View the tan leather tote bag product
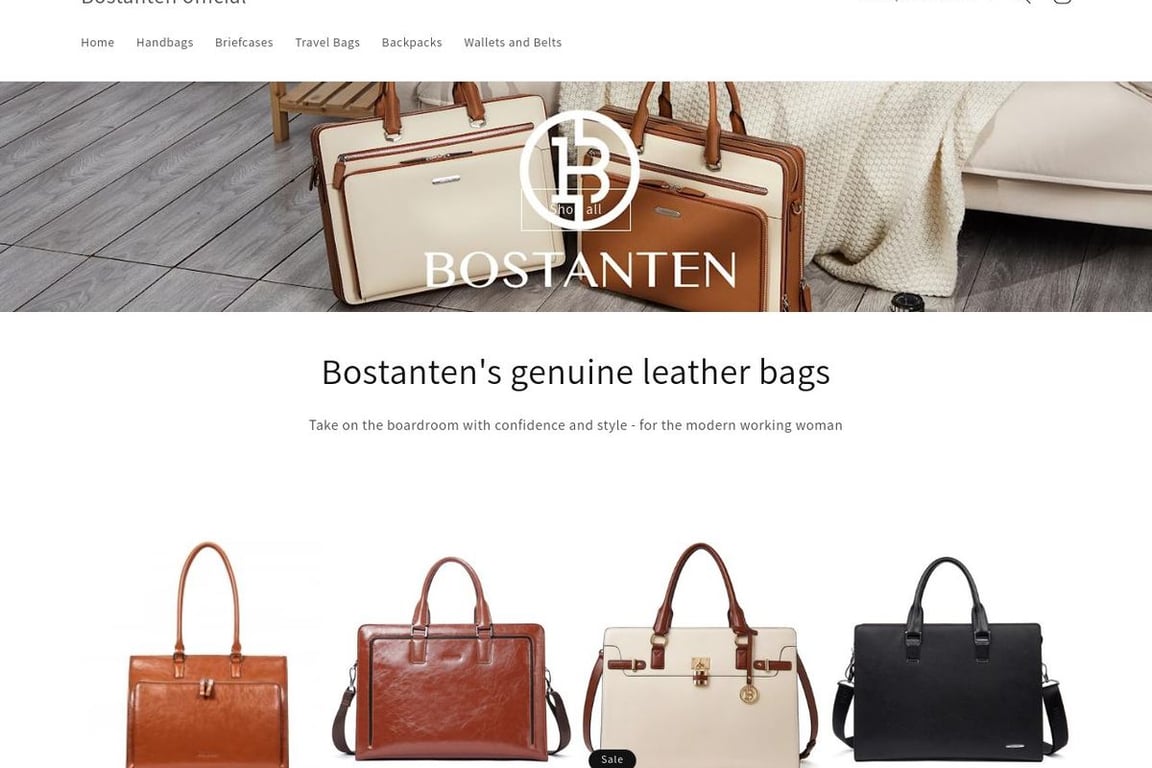 [x=207, y=656]
